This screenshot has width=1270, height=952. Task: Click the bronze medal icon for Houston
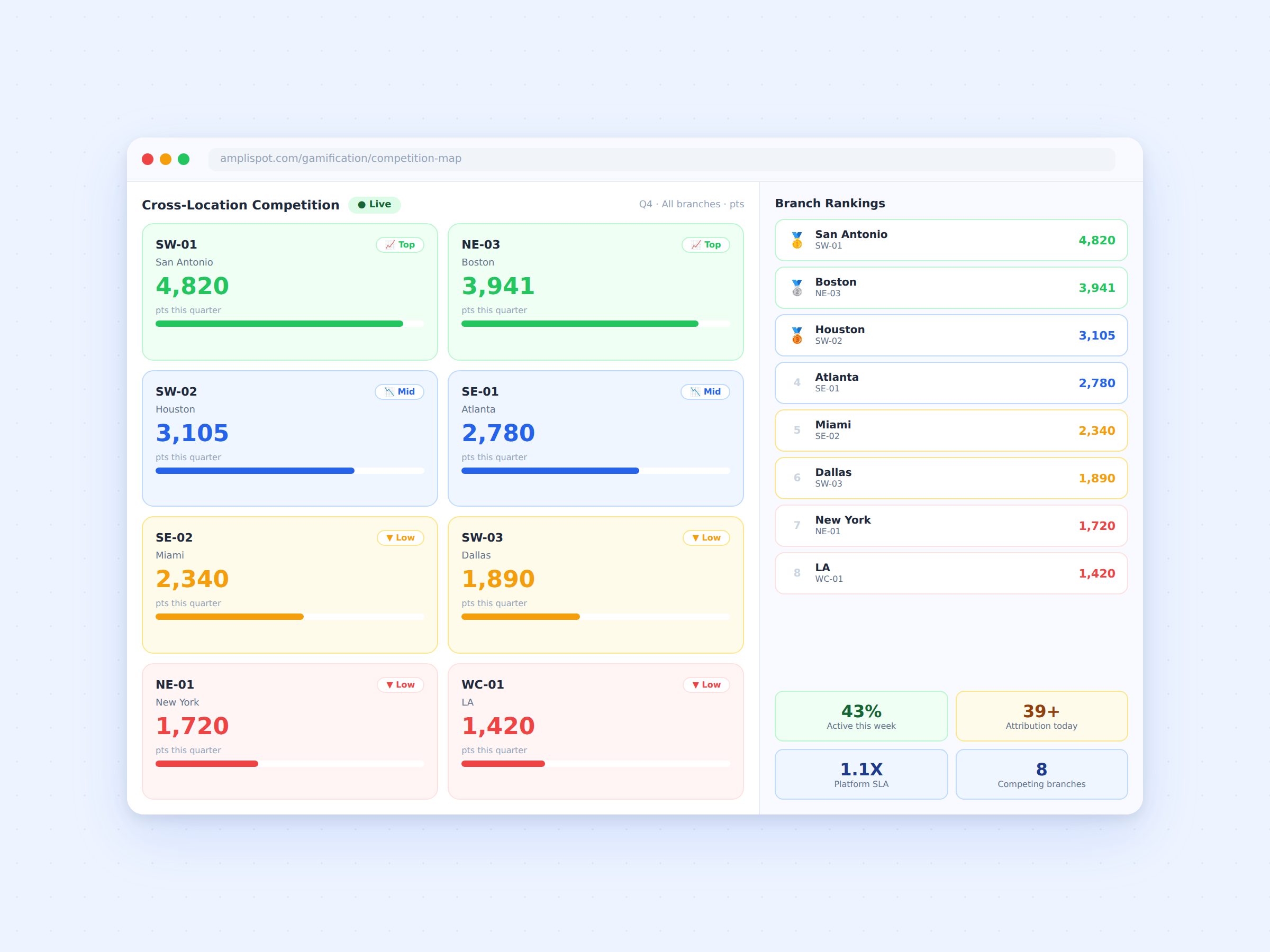(x=797, y=335)
